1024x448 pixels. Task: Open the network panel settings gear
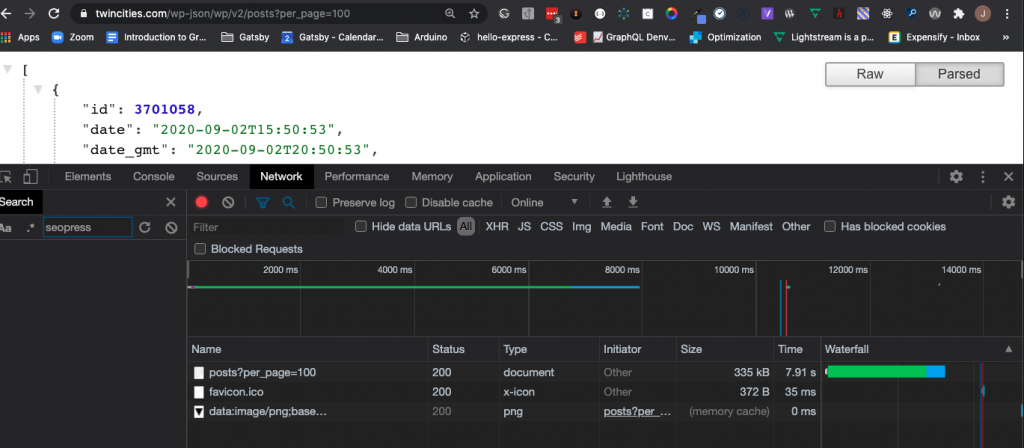(x=1008, y=202)
